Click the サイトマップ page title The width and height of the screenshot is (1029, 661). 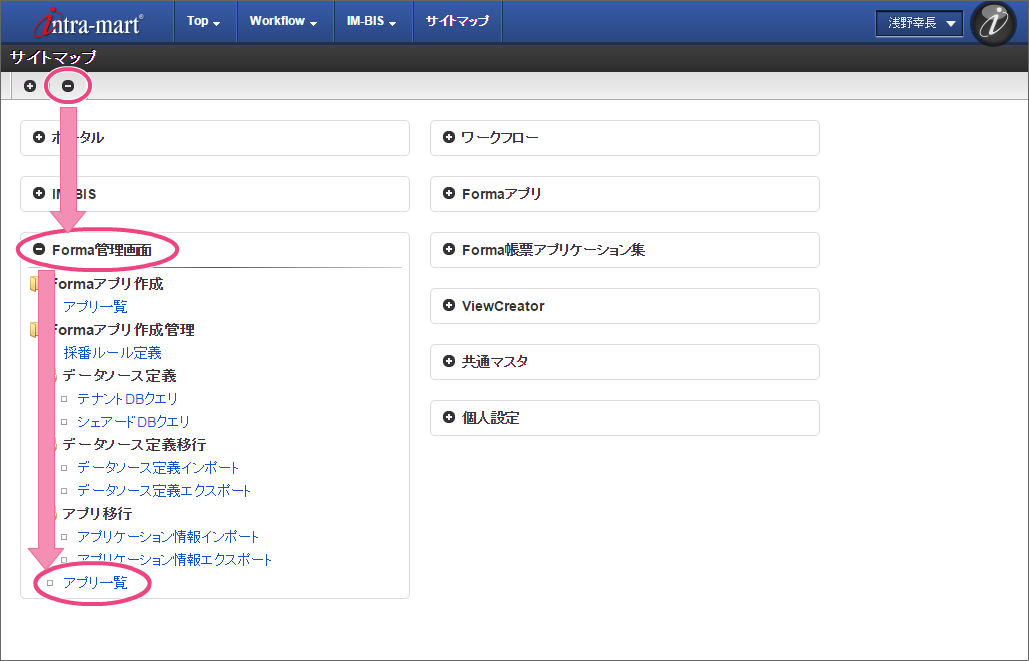click(53, 58)
